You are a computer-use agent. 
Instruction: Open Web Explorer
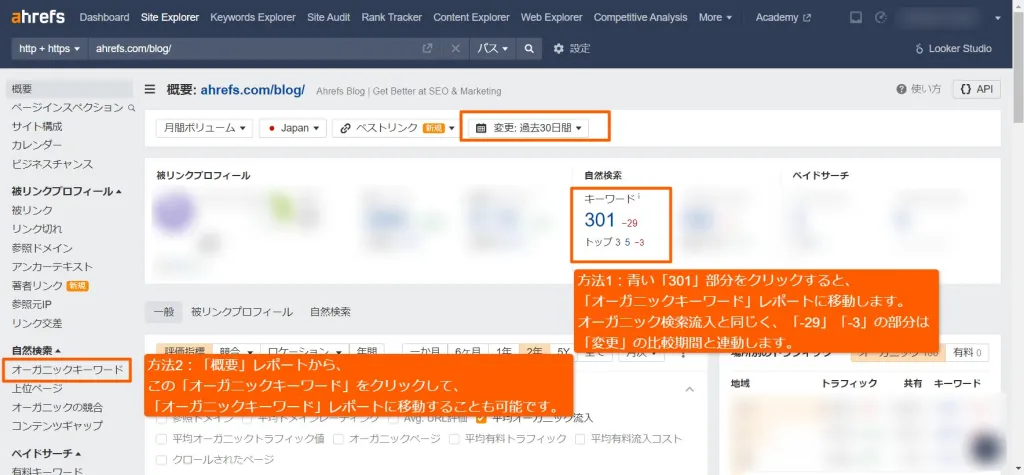tap(551, 18)
